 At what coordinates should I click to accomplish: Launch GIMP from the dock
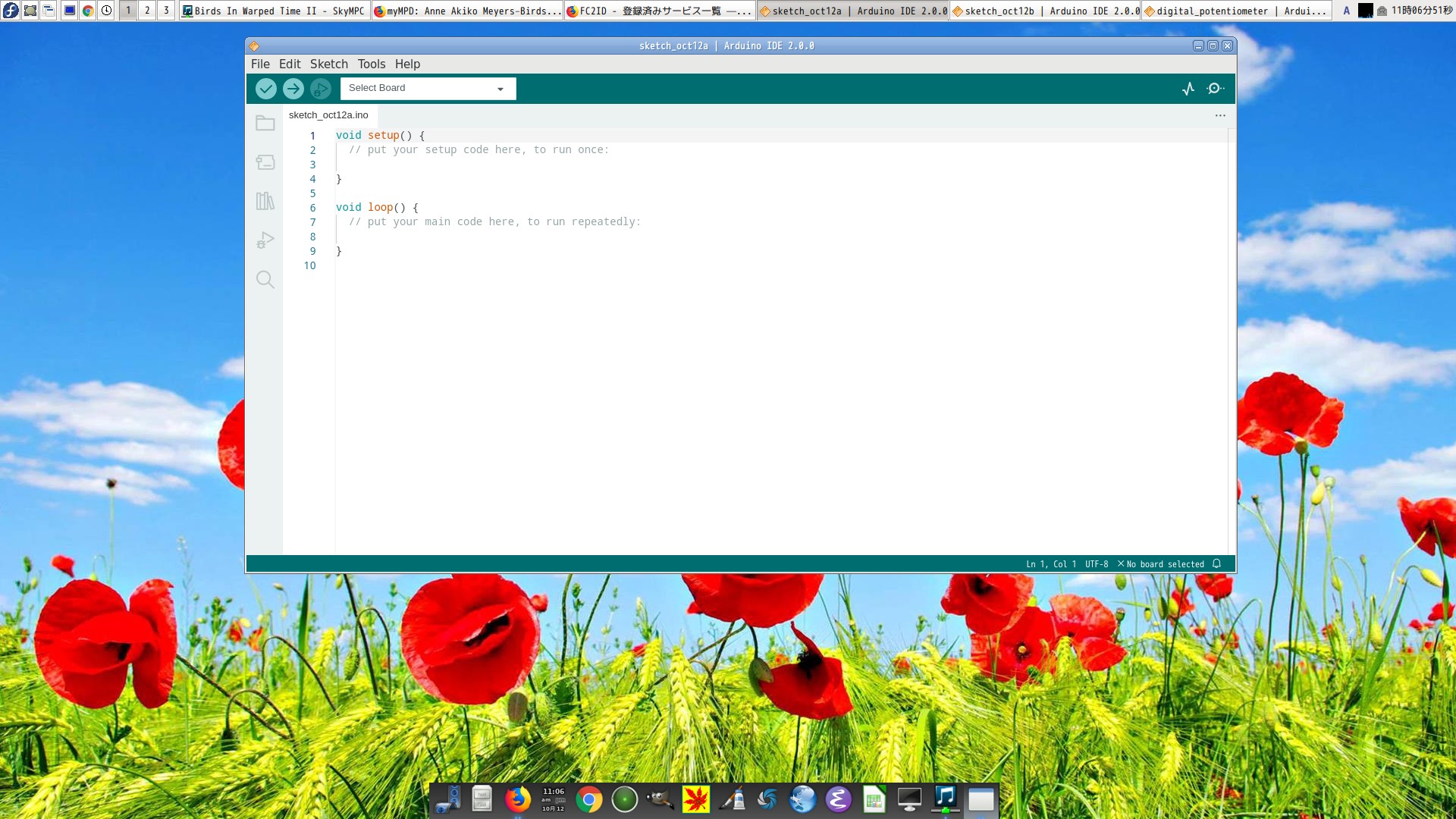point(658,799)
